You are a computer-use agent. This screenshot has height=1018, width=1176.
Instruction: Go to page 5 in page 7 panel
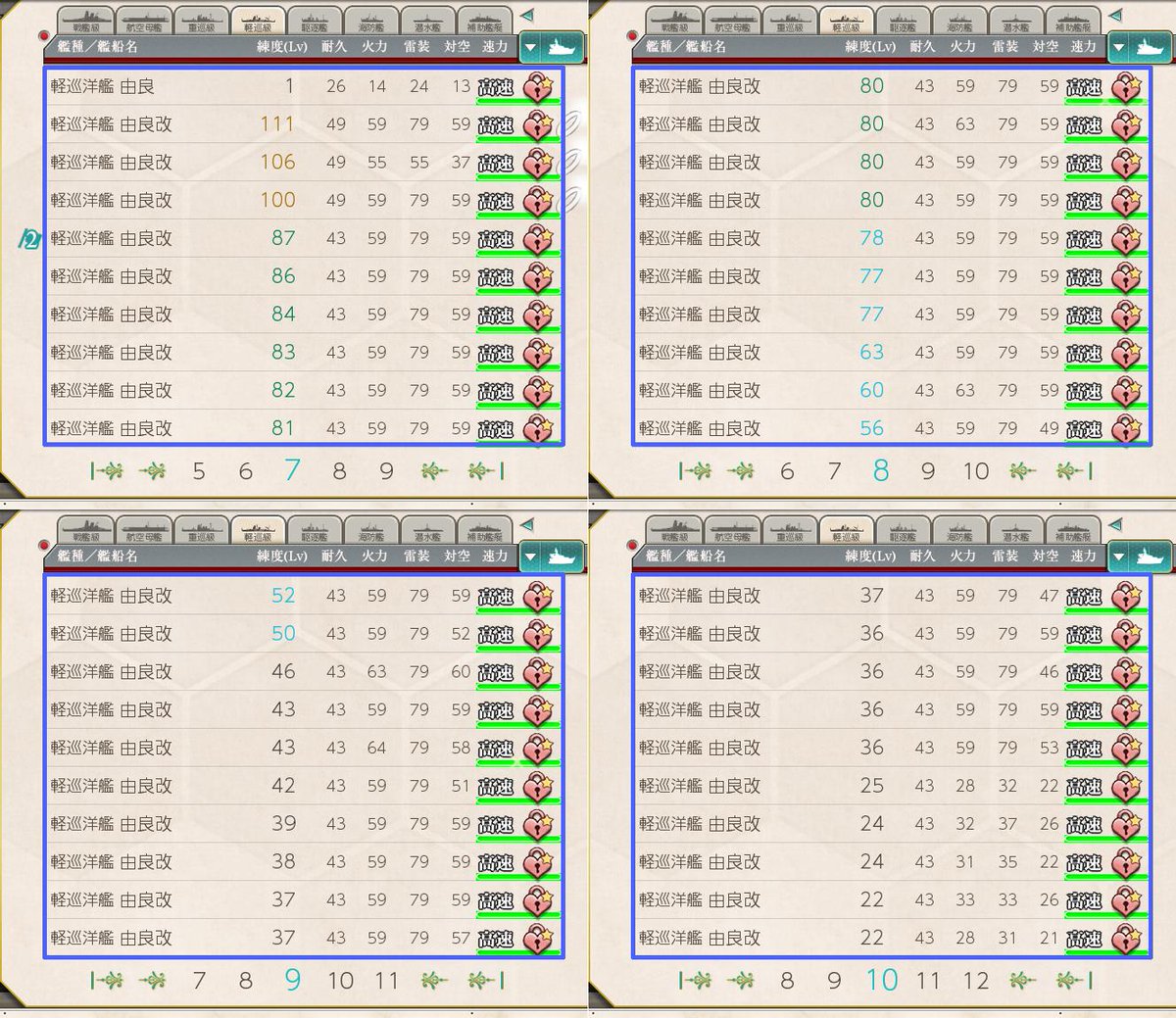pyautogui.click(x=199, y=472)
